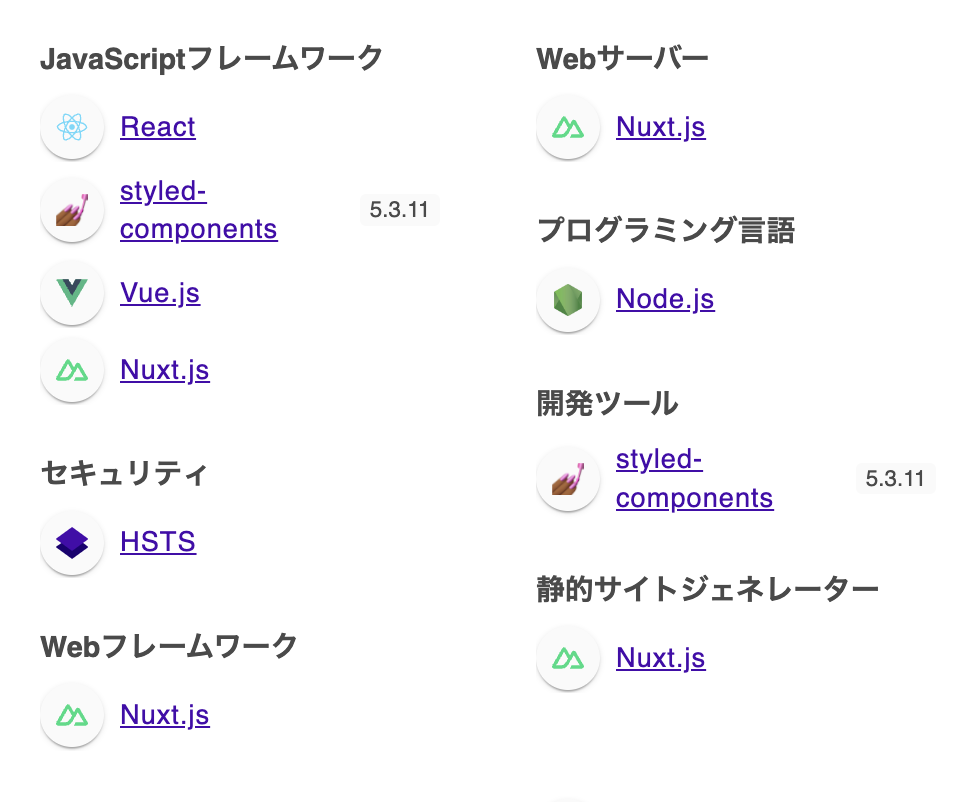The width and height of the screenshot is (974, 802).
Task: Open the React link
Action: coord(157,127)
